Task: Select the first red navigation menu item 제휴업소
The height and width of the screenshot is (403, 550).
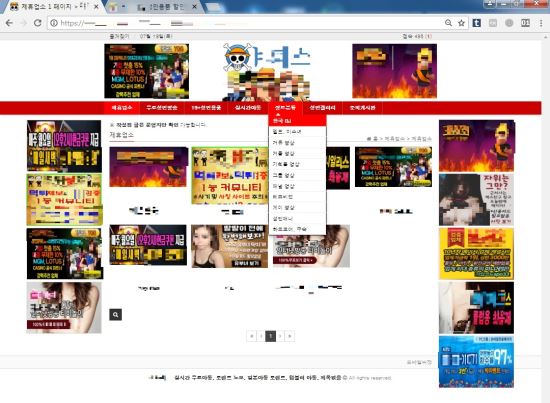Action: coord(122,108)
